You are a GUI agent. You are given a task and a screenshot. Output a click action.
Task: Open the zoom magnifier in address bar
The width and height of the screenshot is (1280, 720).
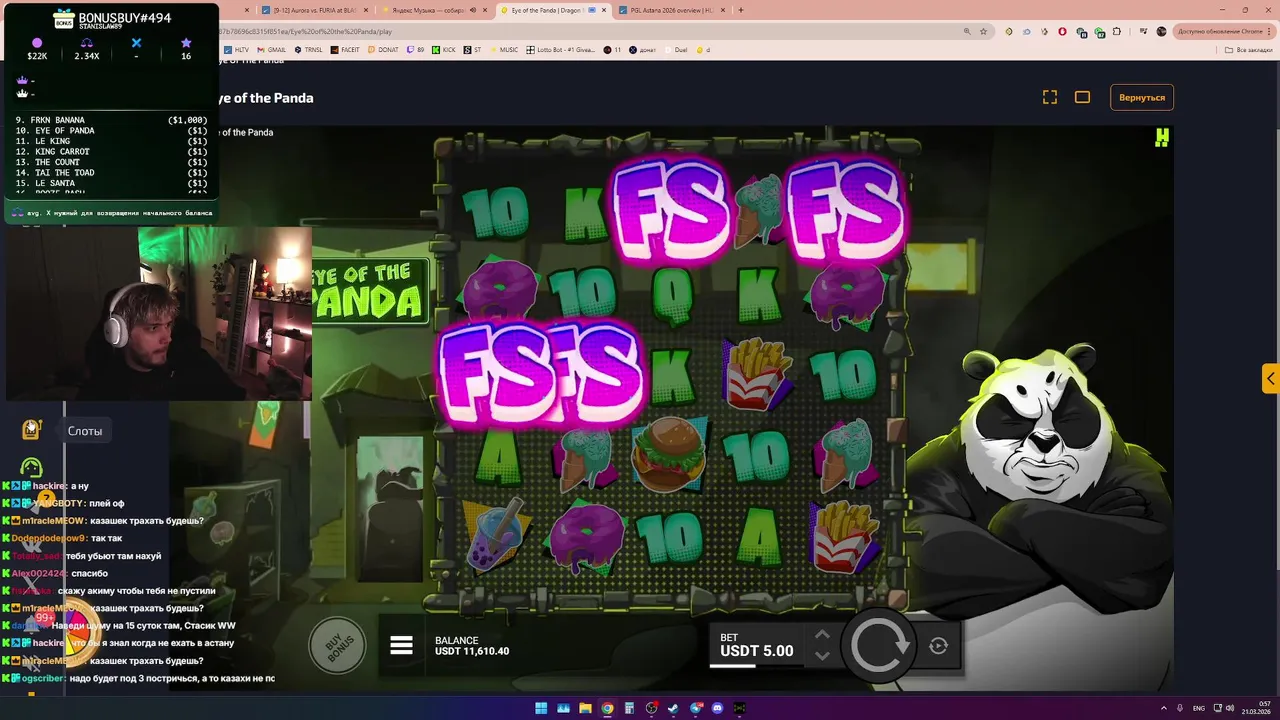coord(967,32)
